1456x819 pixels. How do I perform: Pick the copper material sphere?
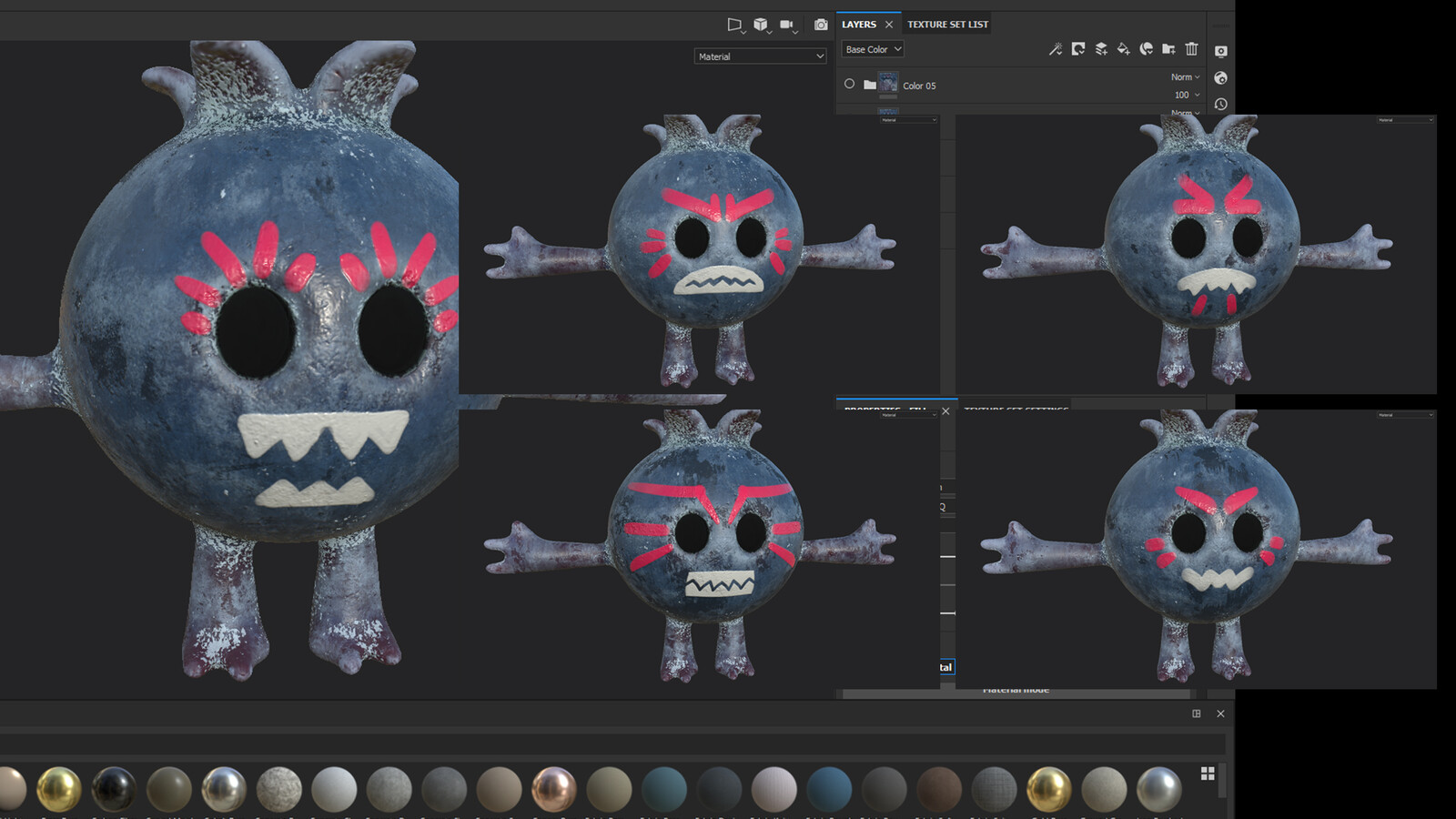point(554,789)
